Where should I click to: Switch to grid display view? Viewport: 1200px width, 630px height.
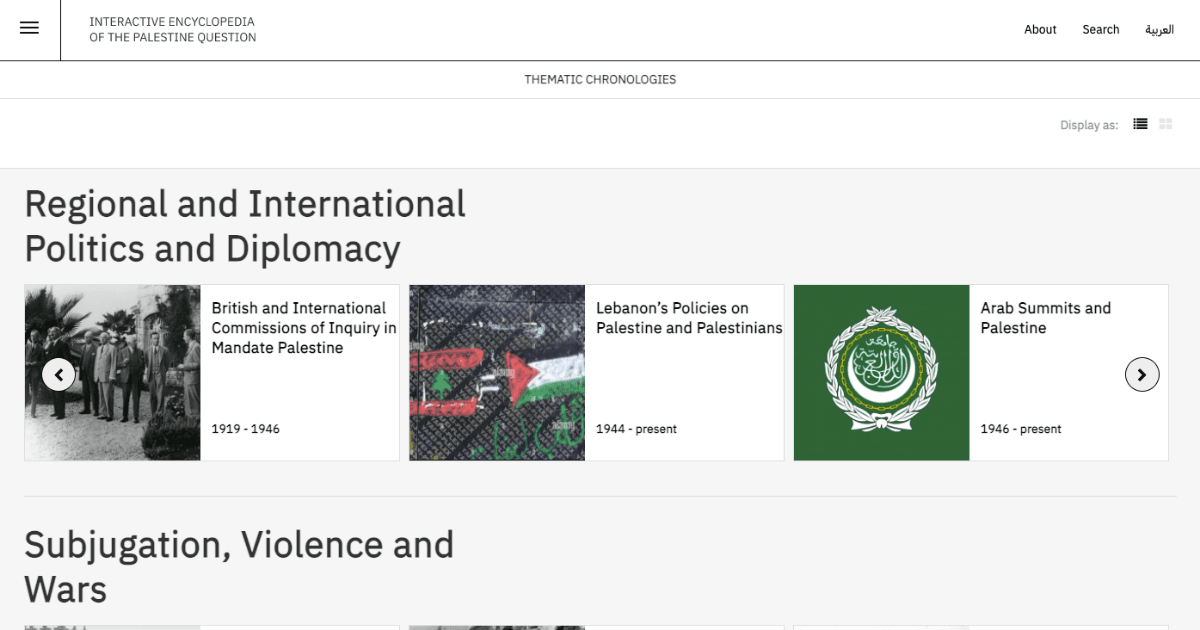click(1165, 124)
